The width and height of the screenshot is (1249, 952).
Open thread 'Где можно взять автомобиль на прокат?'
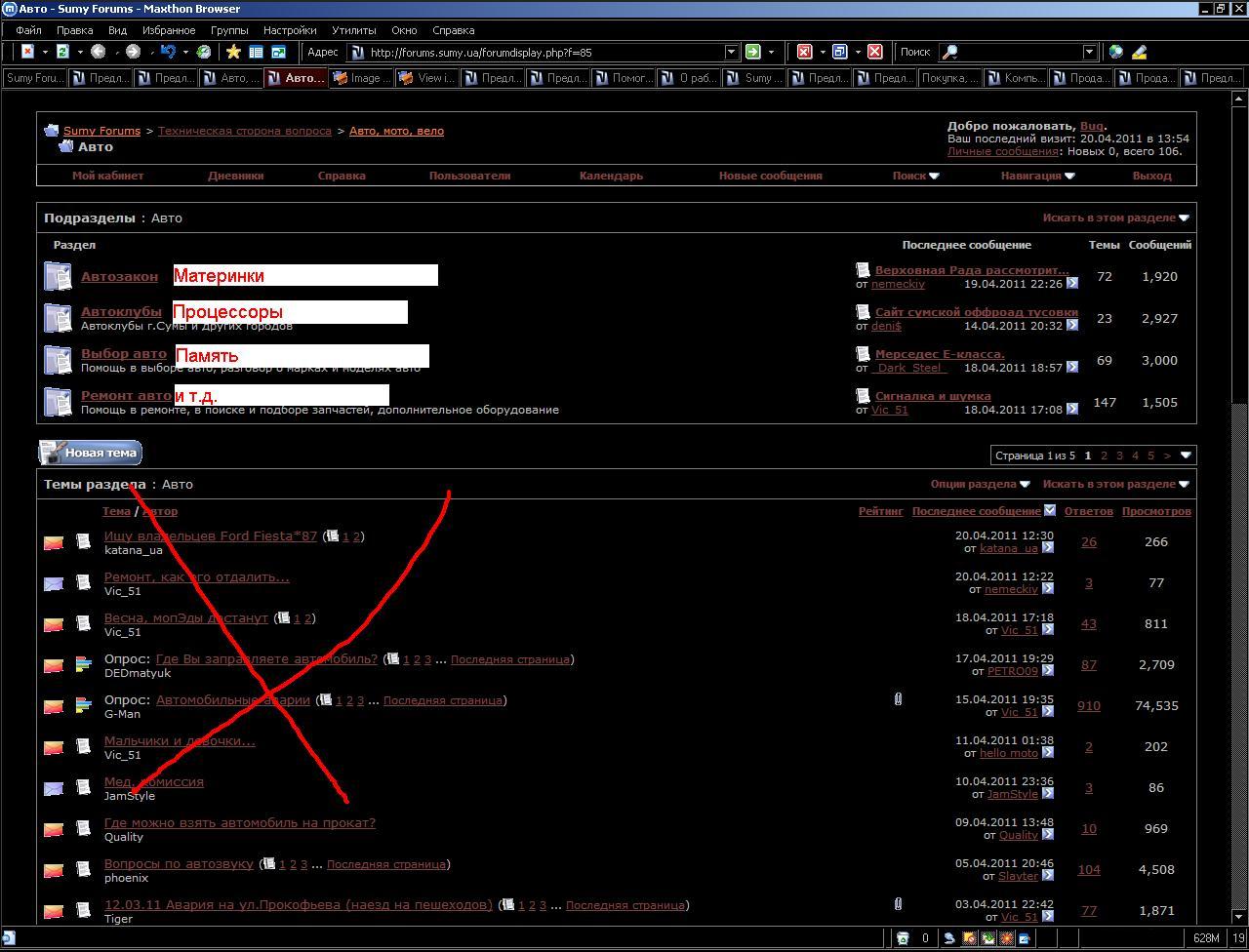pos(239,822)
